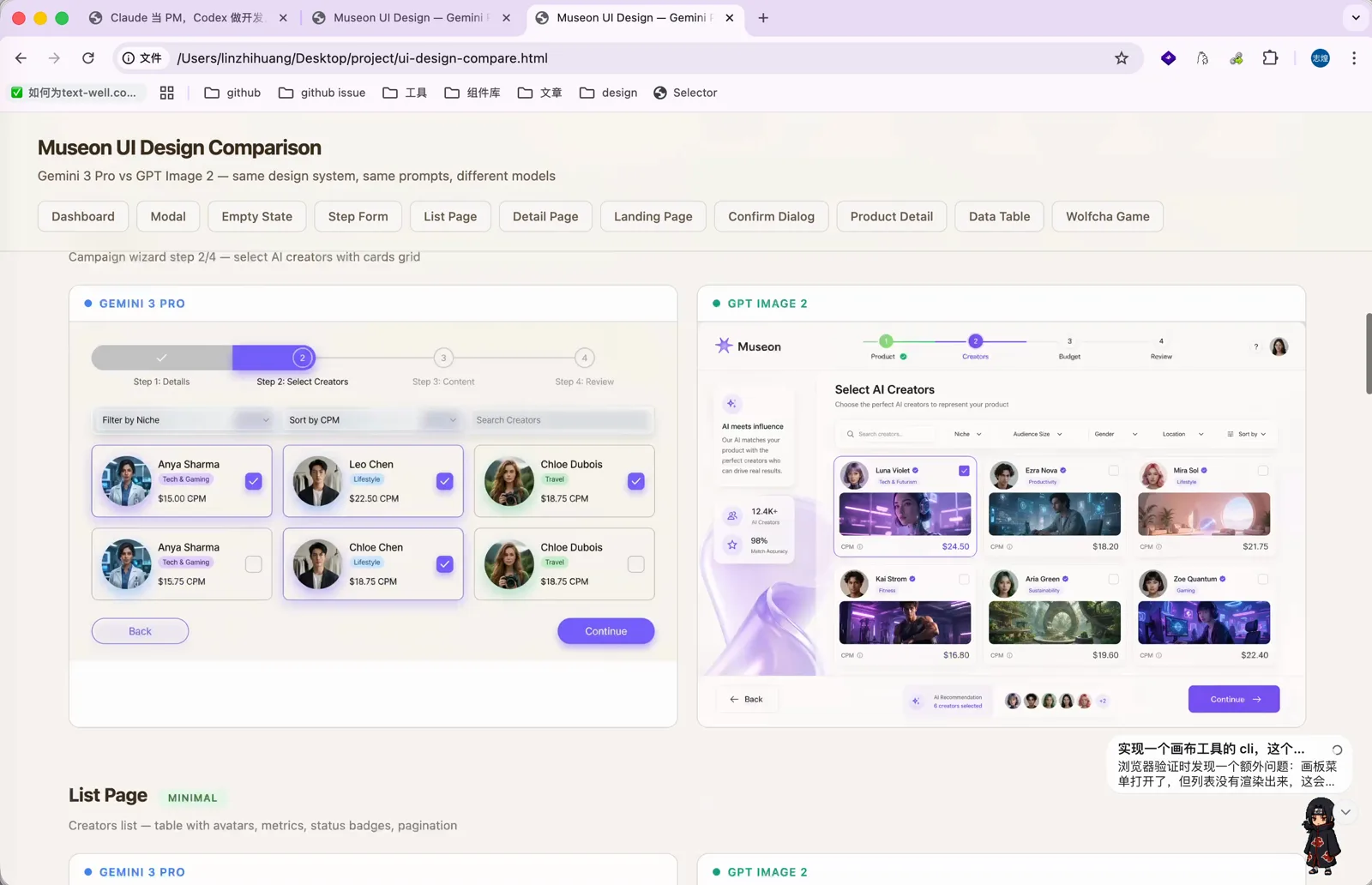Uncheck the Luna Violet creator checkbox
Viewport: 1372px width, 885px height.
[x=964, y=471]
